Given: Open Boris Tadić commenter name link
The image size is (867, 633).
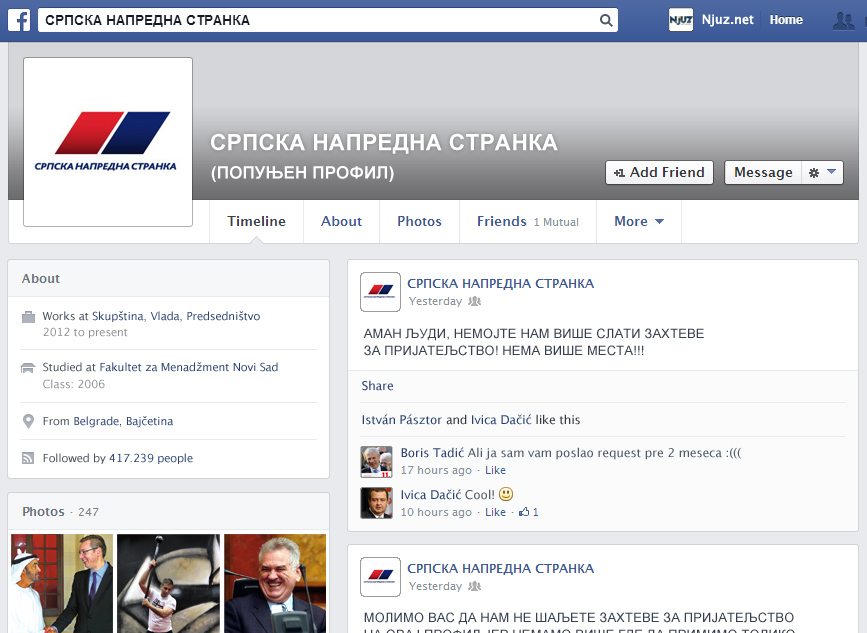Looking at the screenshot, I should pos(432,453).
